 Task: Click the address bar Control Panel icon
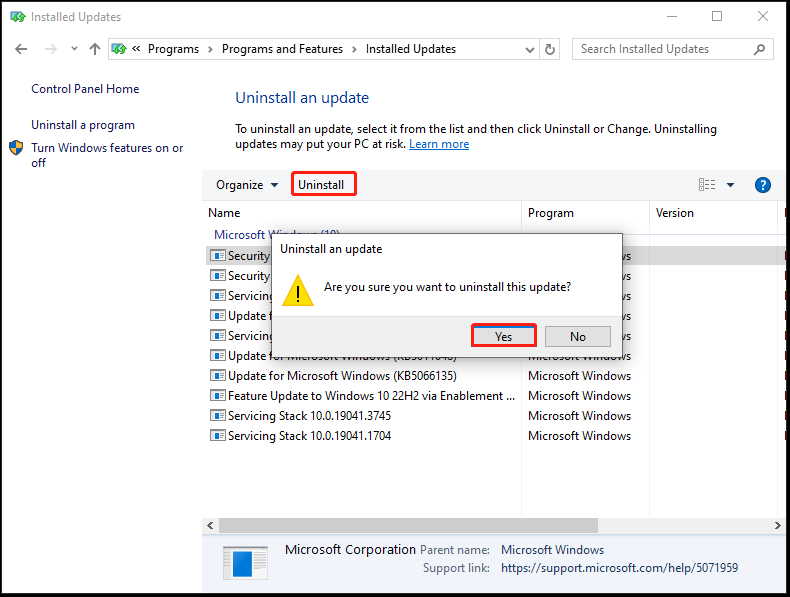[119, 49]
